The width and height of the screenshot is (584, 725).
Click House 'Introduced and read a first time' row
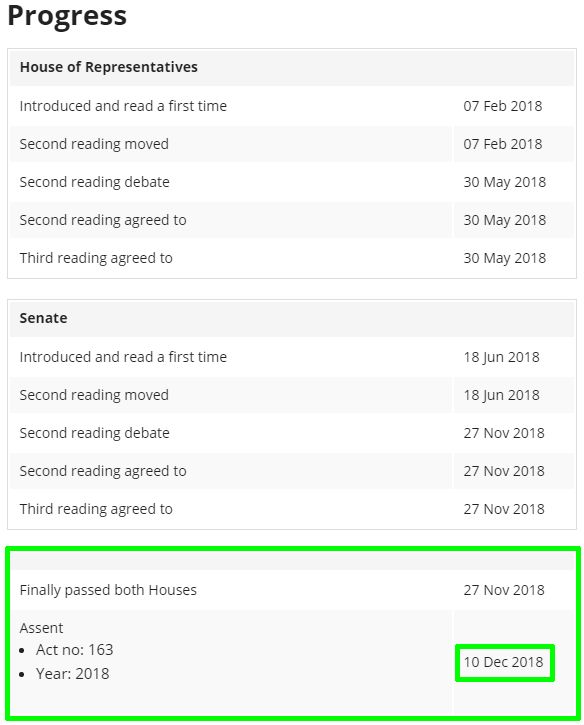pyautogui.click(x=292, y=106)
